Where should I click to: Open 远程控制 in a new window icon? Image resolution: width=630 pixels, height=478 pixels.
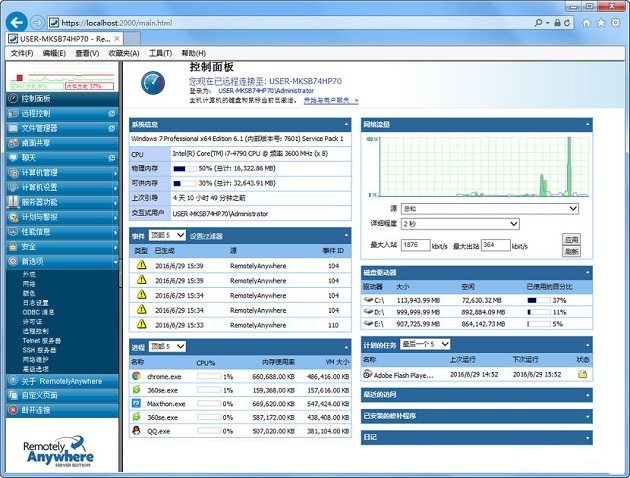(x=110, y=113)
